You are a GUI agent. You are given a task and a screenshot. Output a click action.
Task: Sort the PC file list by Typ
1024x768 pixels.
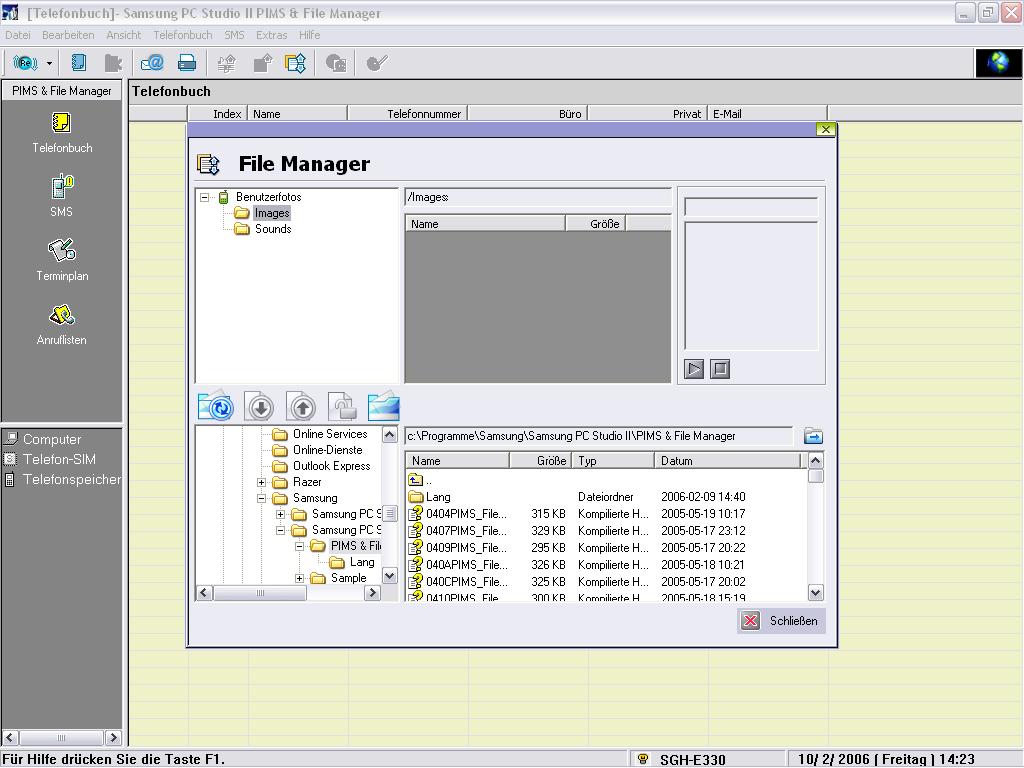tap(614, 461)
